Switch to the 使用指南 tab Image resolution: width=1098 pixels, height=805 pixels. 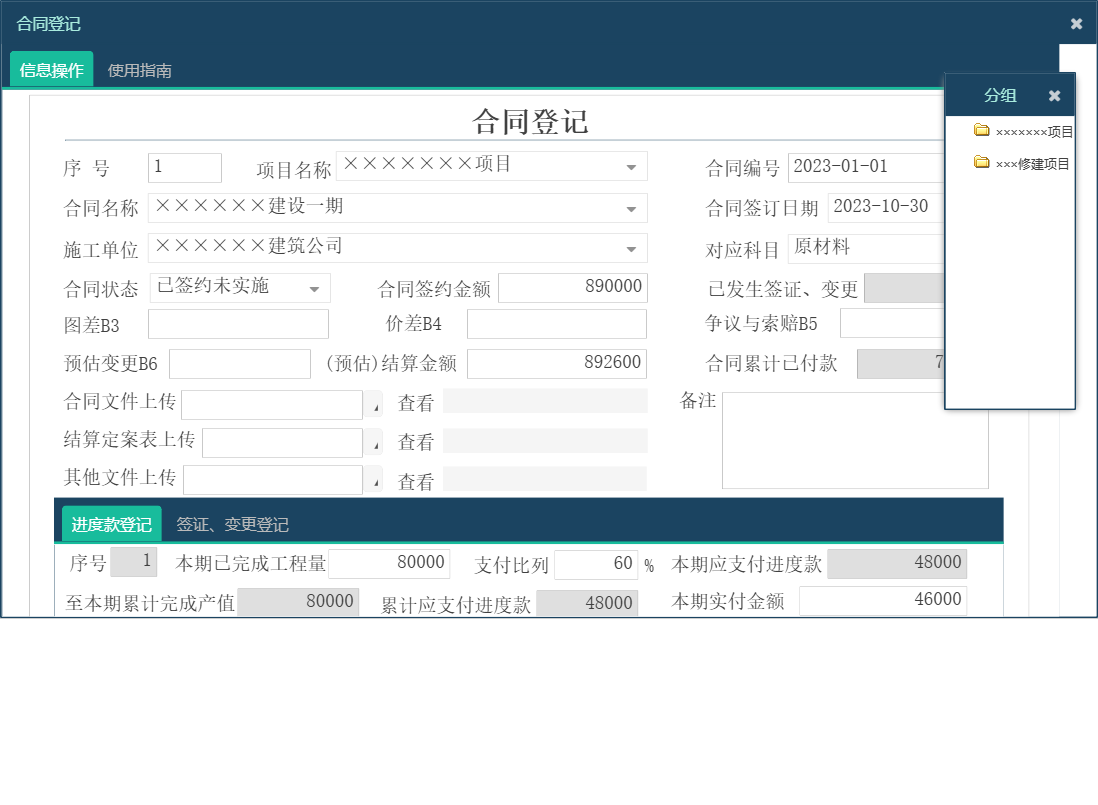click(138, 70)
